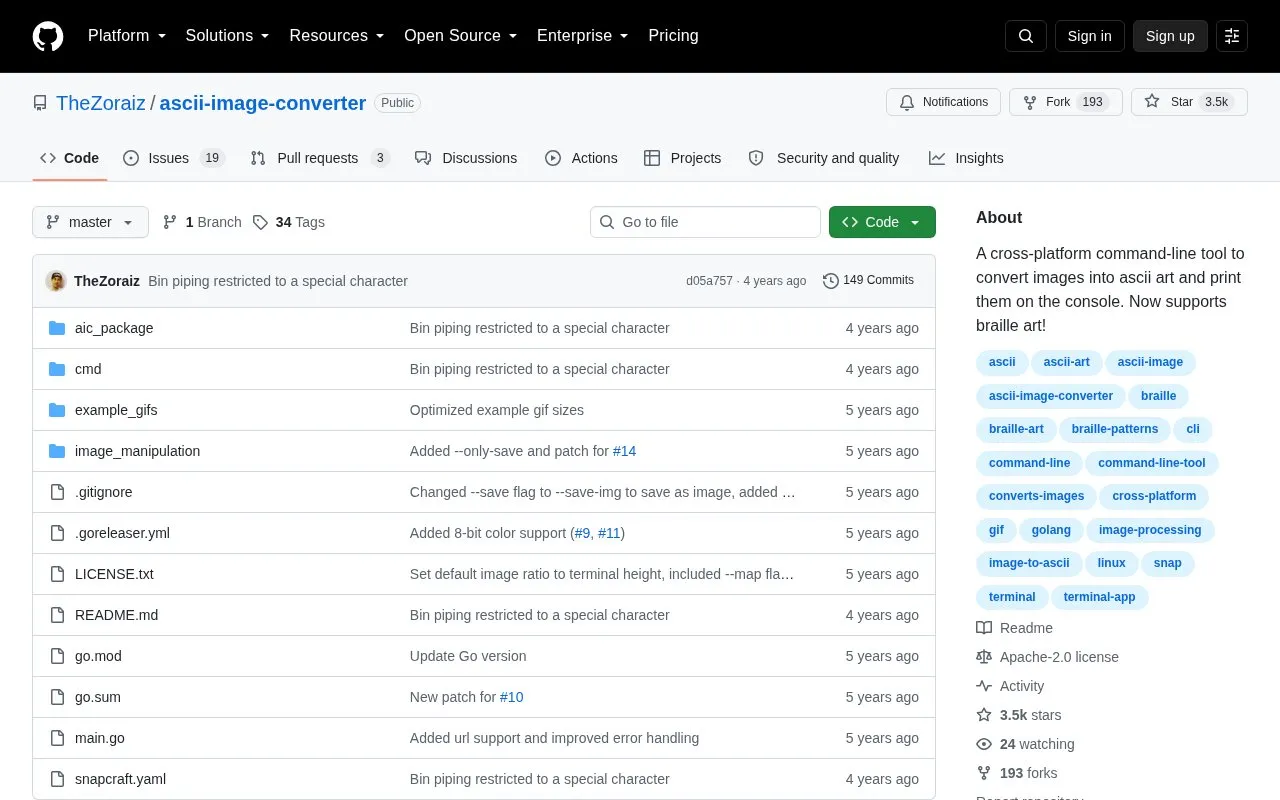Click the Notifications bell icon
Image resolution: width=1280 pixels, height=800 pixels.
pyautogui.click(x=907, y=102)
